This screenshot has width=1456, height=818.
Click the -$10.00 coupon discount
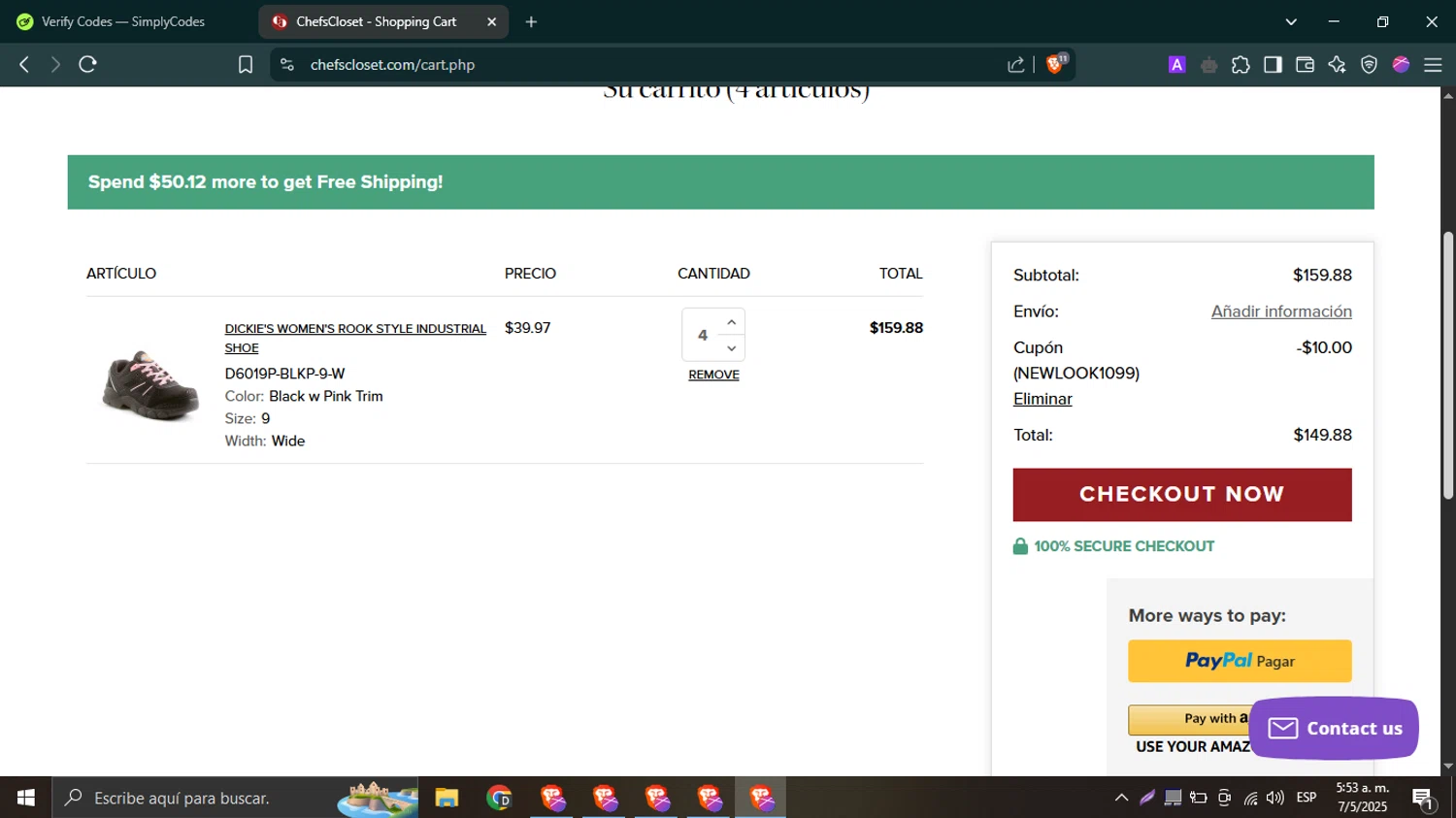coord(1324,347)
